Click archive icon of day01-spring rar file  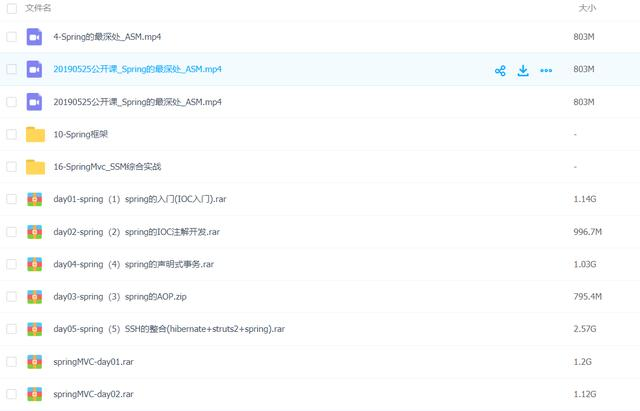[35, 199]
